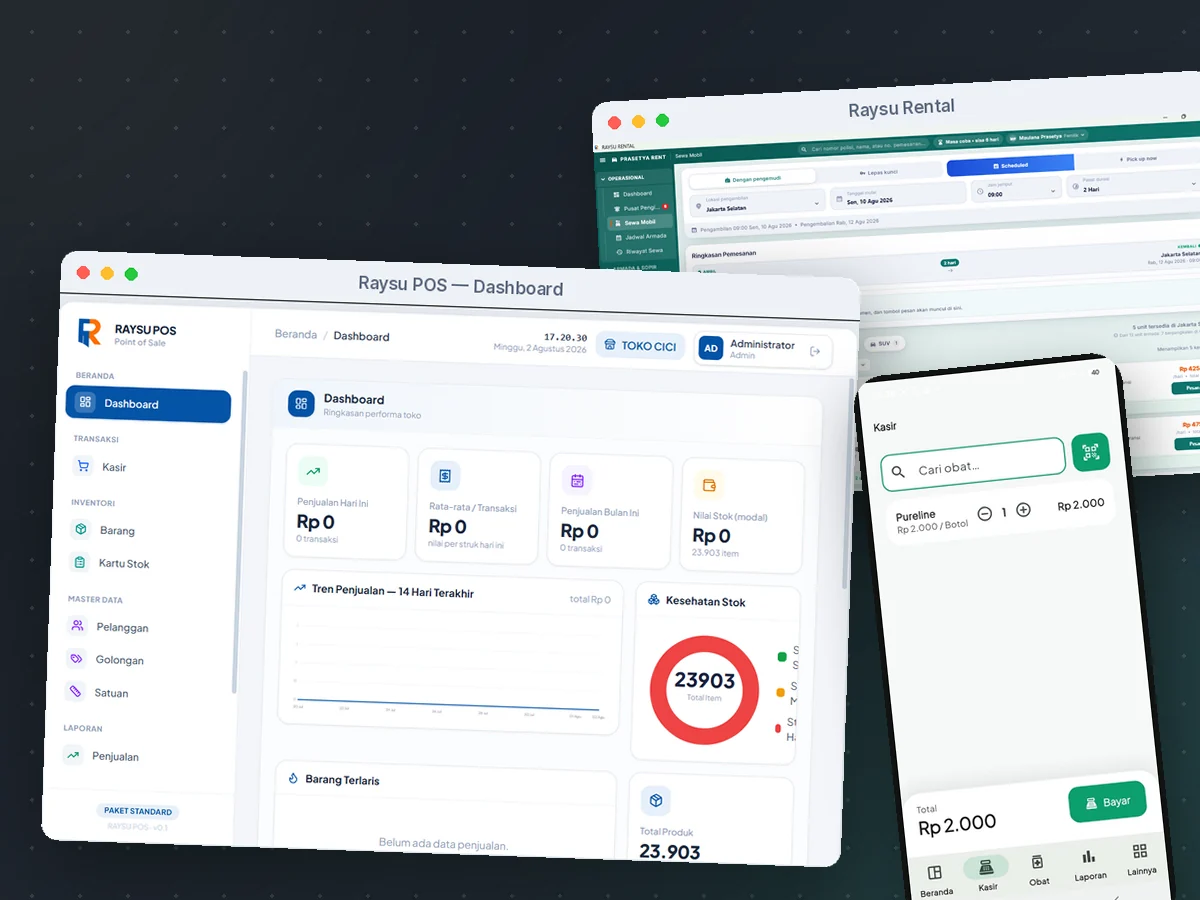Click the 'total Rp 0' text in trend card
This screenshot has height=900, width=1200.
pyautogui.click(x=590, y=599)
